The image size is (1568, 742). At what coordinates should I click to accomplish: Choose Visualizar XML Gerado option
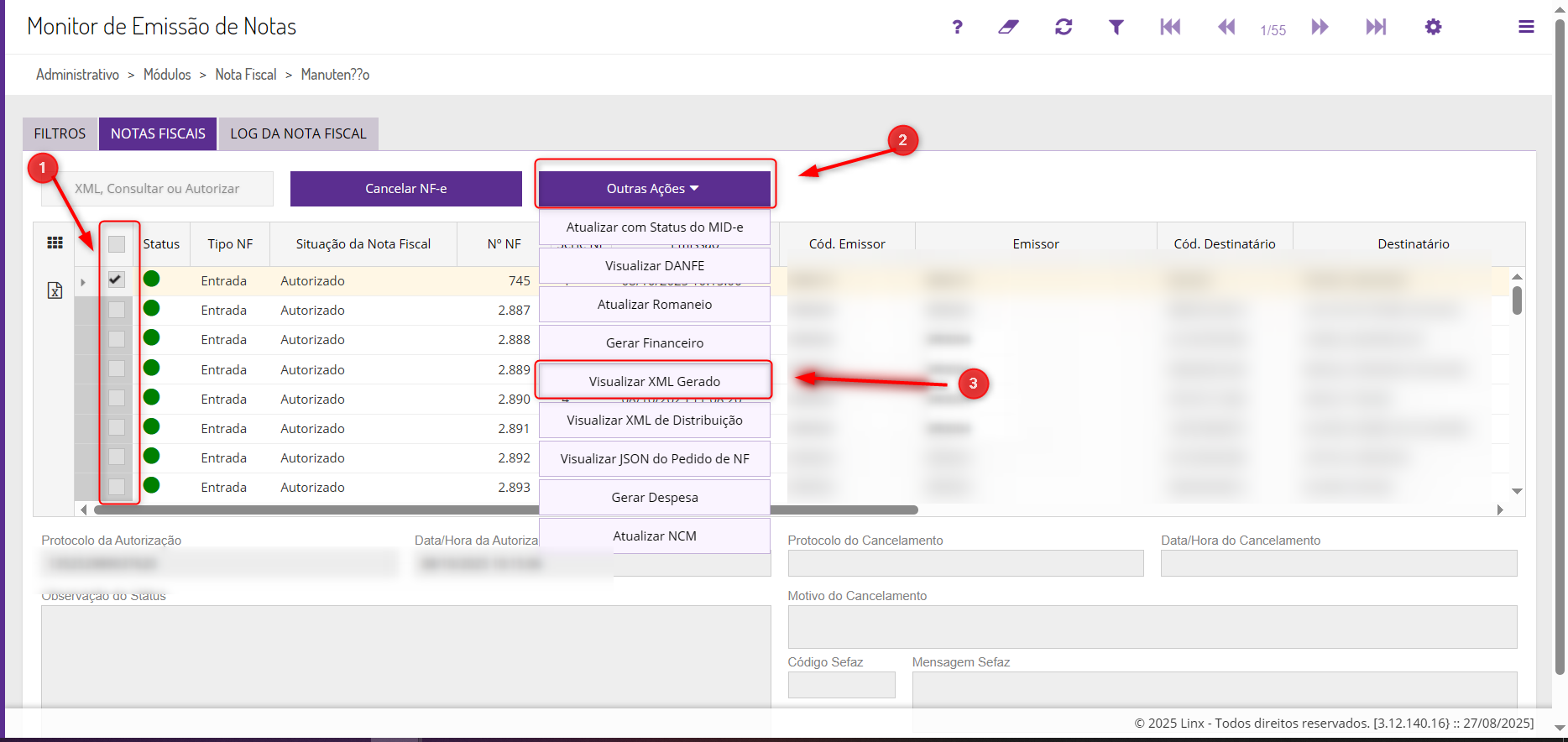click(655, 381)
